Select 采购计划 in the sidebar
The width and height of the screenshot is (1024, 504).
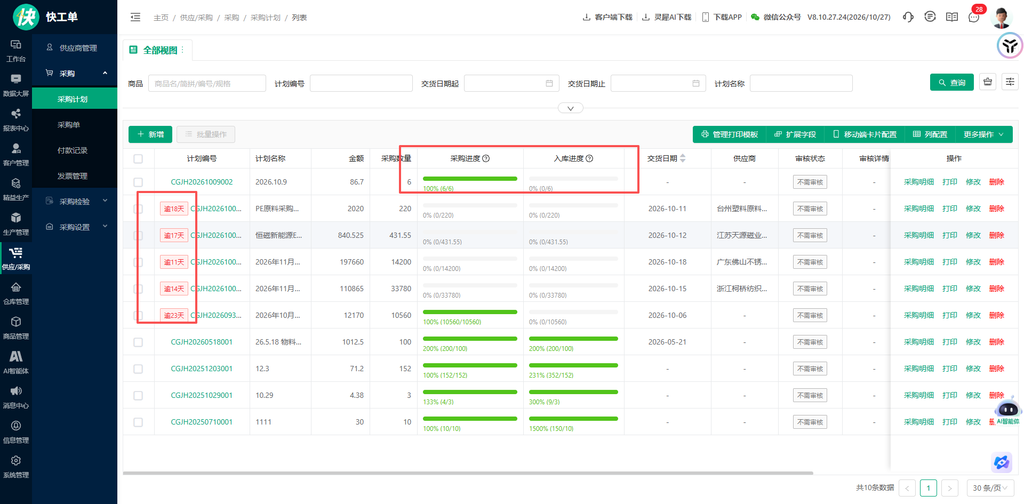[74, 99]
